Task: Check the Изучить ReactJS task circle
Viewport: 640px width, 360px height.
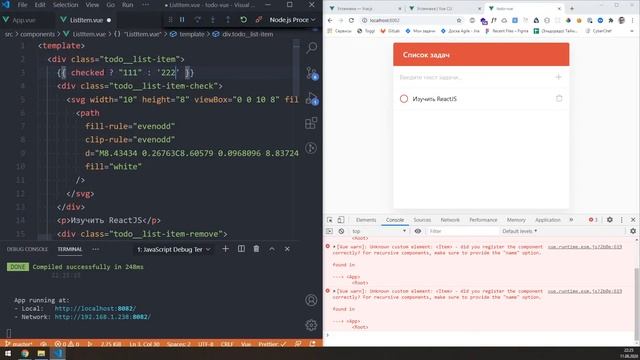Action: coord(404,99)
